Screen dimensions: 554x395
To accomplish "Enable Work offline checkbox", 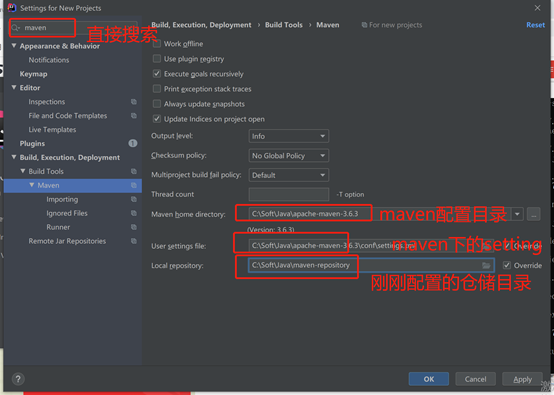I will [x=157, y=43].
